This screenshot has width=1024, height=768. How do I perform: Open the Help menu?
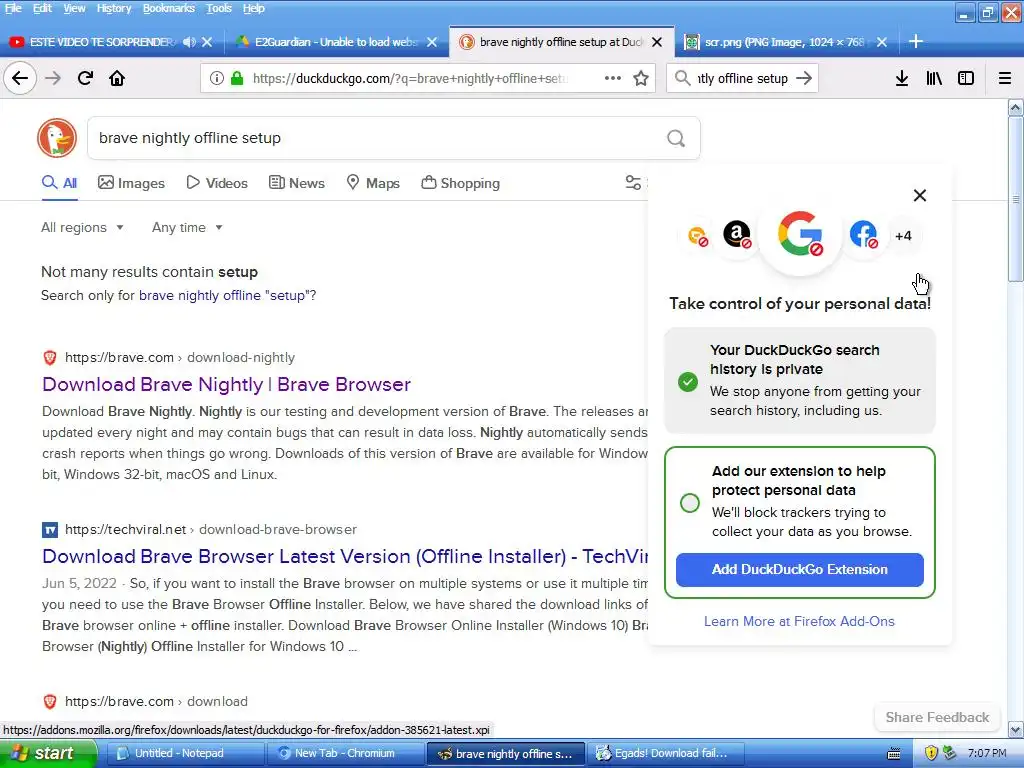[253, 8]
